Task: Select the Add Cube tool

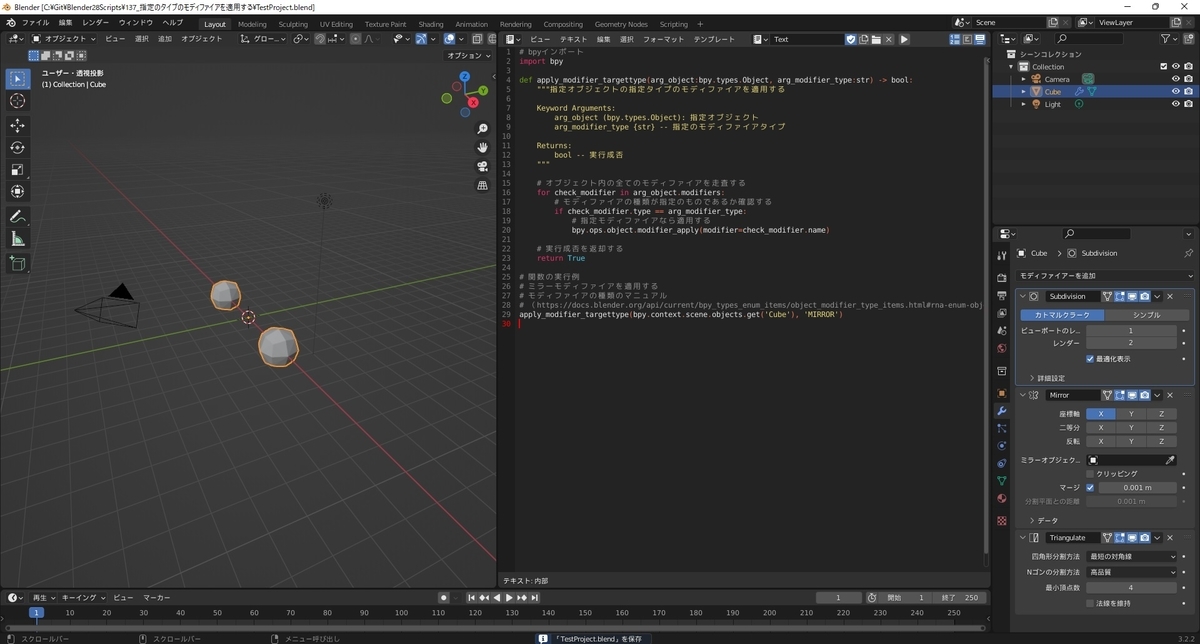Action: [x=18, y=263]
